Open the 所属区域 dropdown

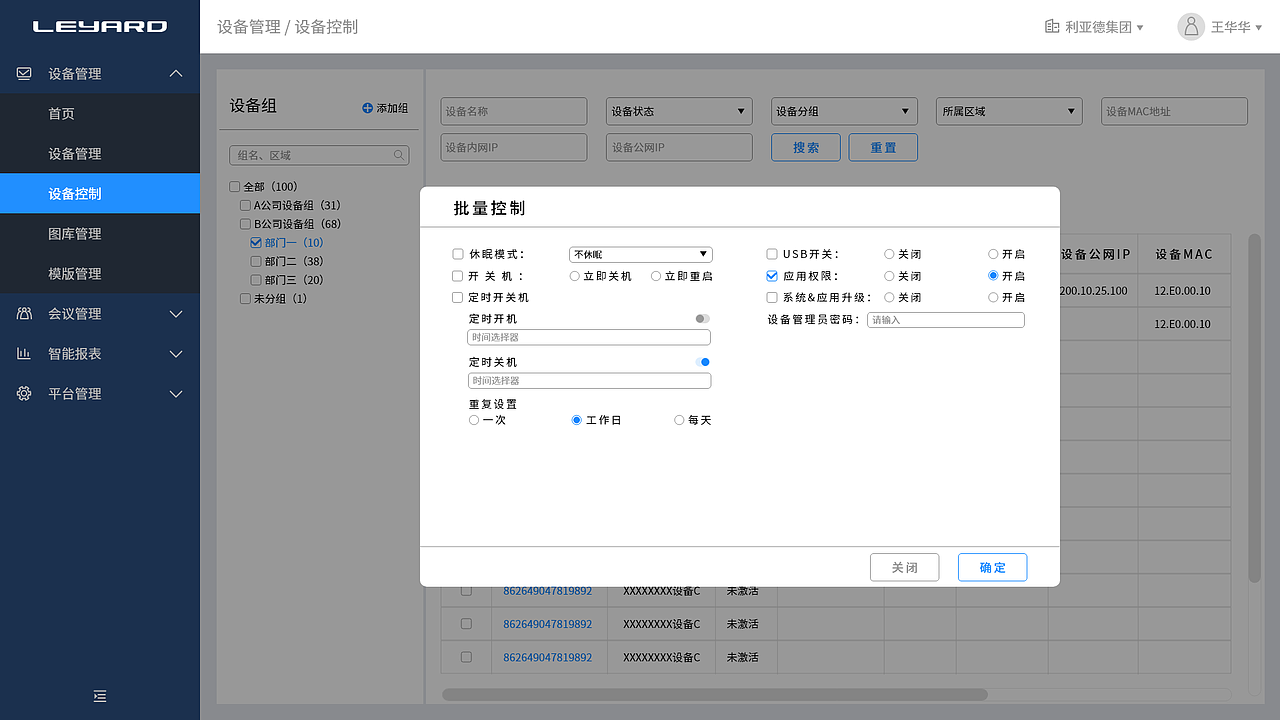(x=1008, y=111)
